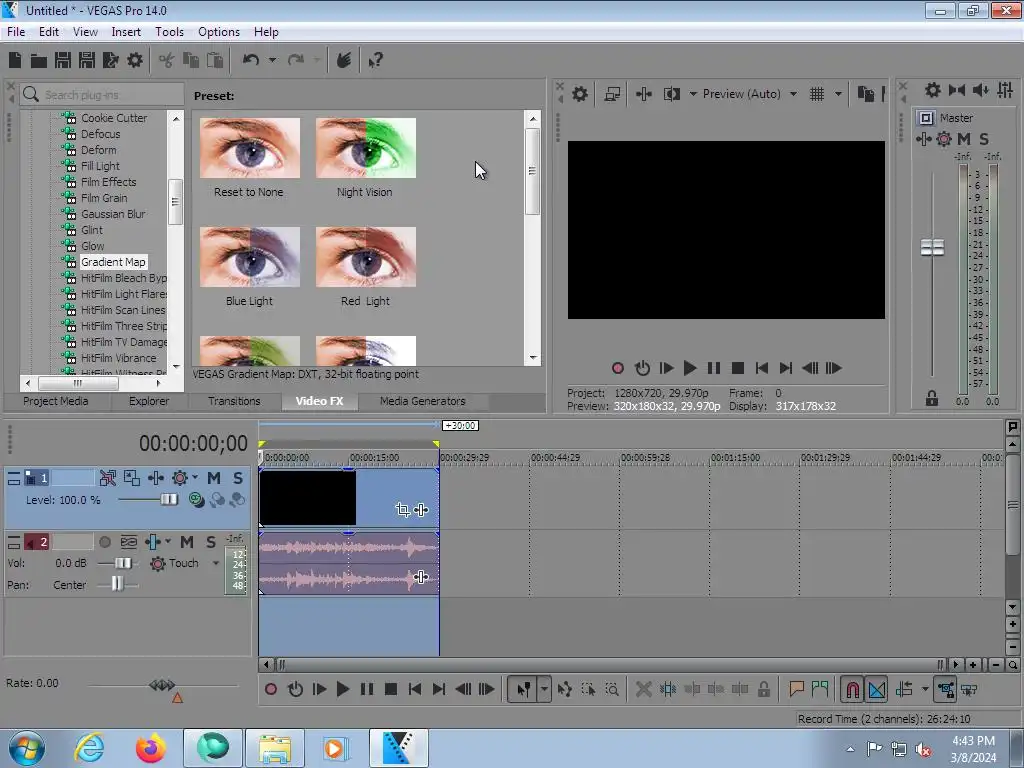Choose the Blue Light preset thumbnail

(x=249, y=257)
